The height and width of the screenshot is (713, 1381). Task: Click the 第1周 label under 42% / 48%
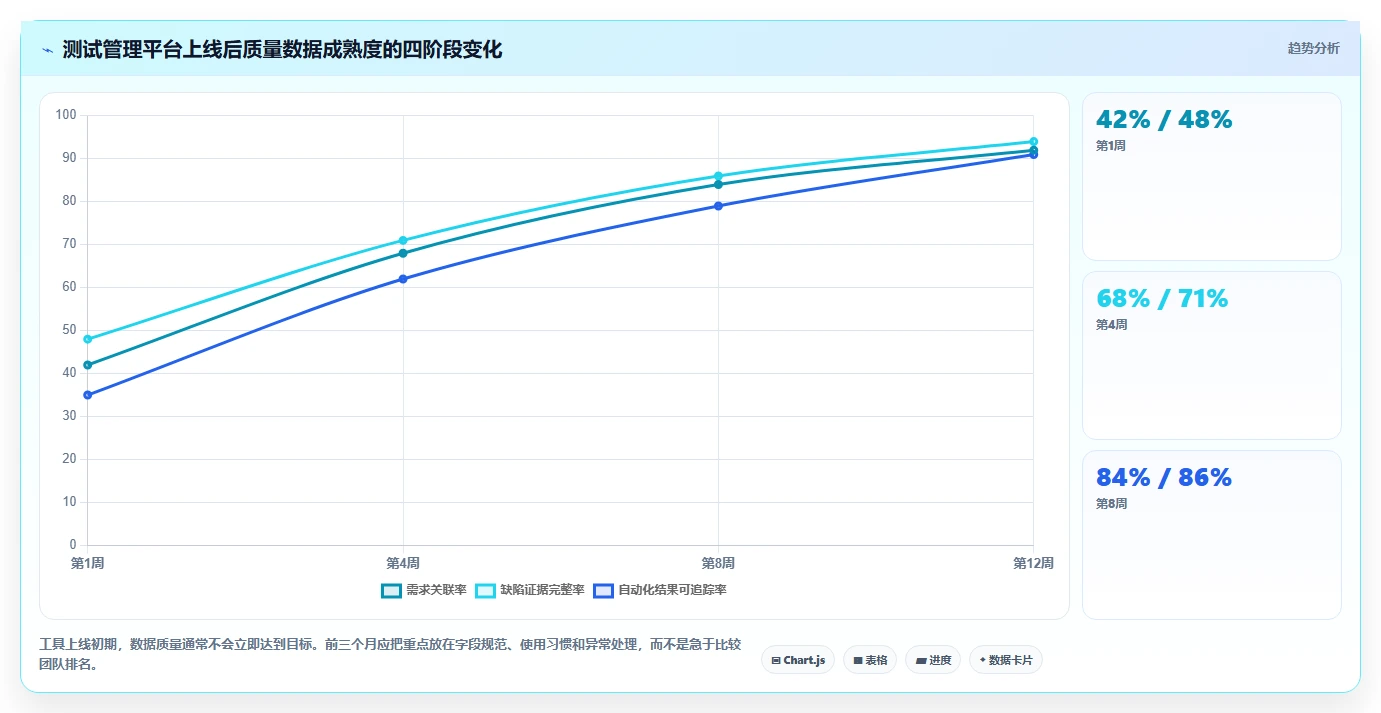[x=1111, y=146]
